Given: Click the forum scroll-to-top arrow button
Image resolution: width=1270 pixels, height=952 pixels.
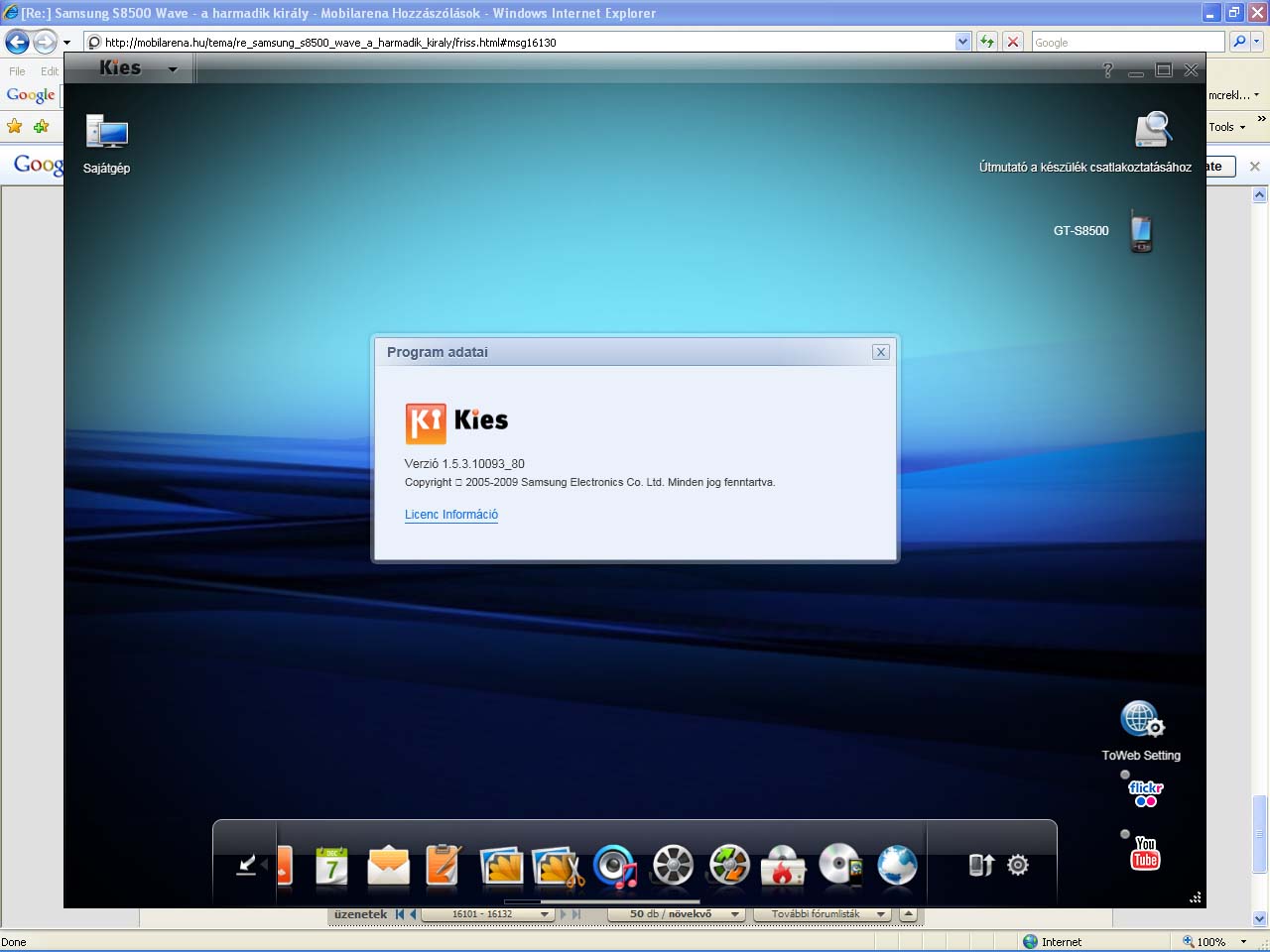Looking at the screenshot, I should click(x=908, y=914).
